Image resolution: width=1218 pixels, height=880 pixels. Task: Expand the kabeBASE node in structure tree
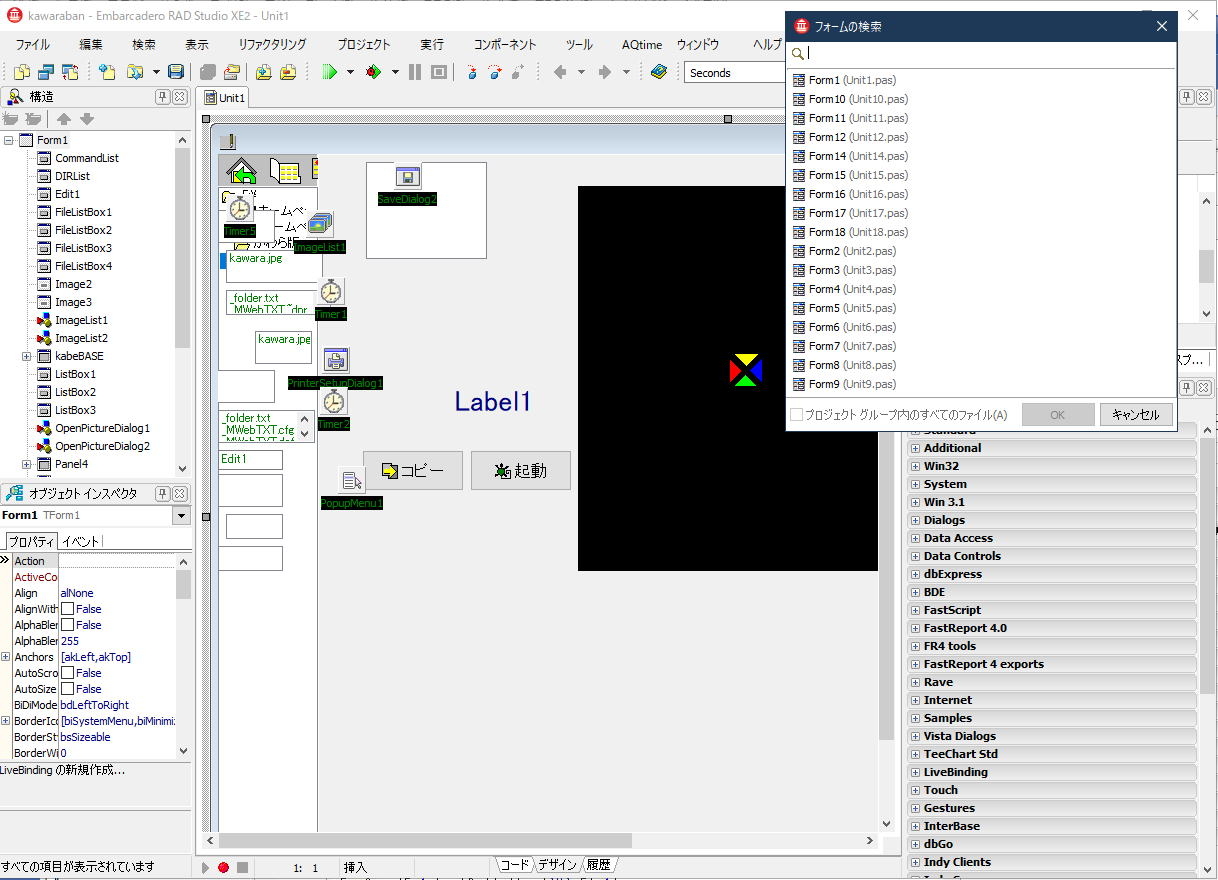pos(27,356)
